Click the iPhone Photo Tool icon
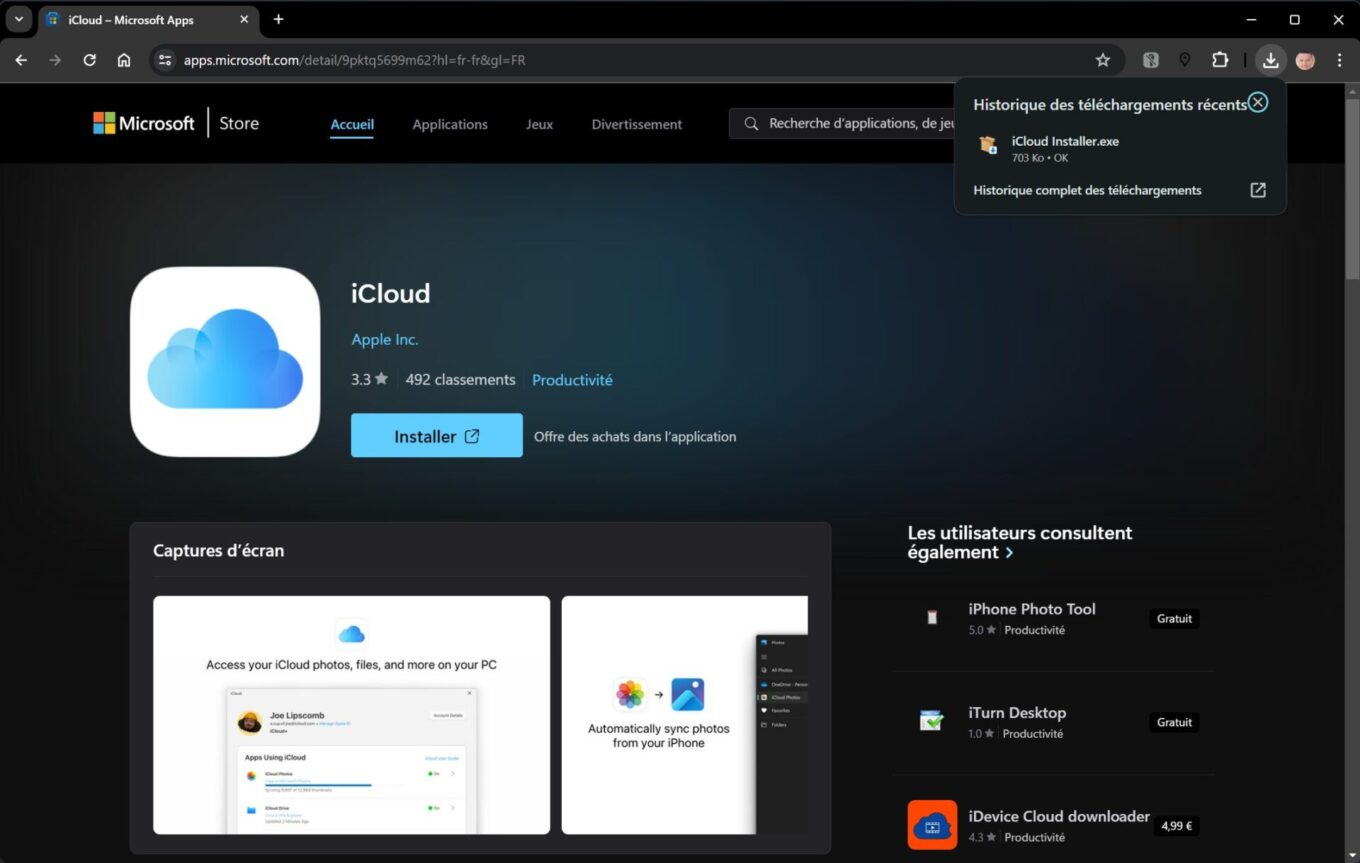This screenshot has height=863, width=1360. [x=932, y=618]
